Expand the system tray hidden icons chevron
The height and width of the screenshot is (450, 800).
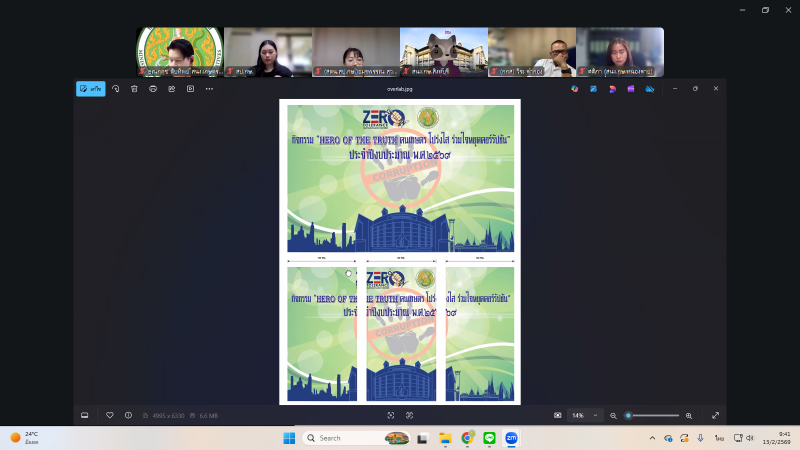click(653, 438)
